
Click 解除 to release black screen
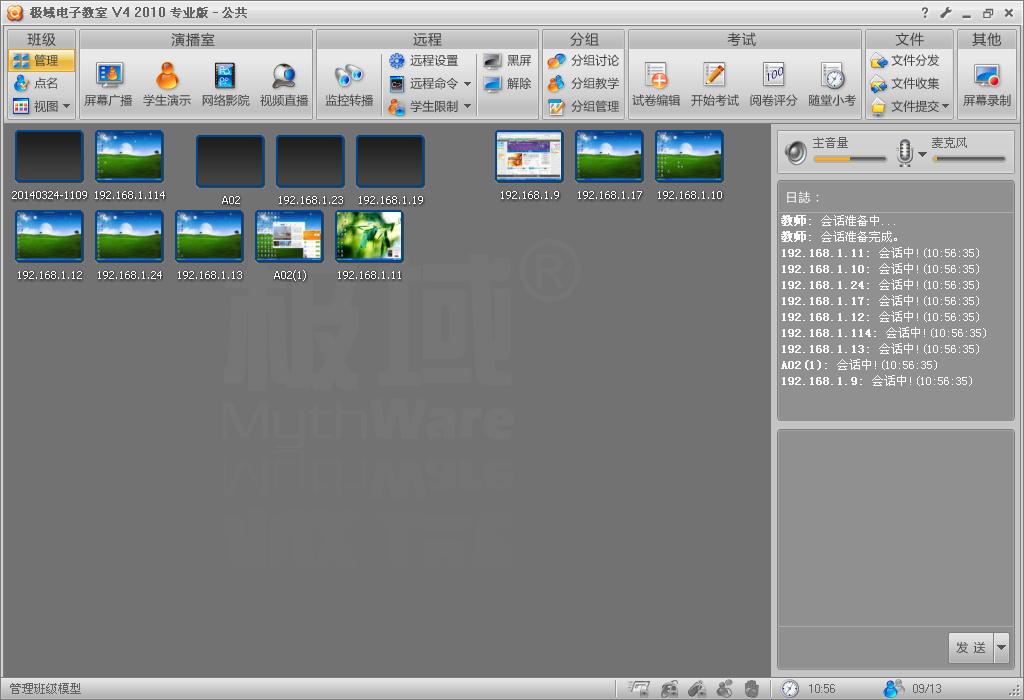point(508,84)
